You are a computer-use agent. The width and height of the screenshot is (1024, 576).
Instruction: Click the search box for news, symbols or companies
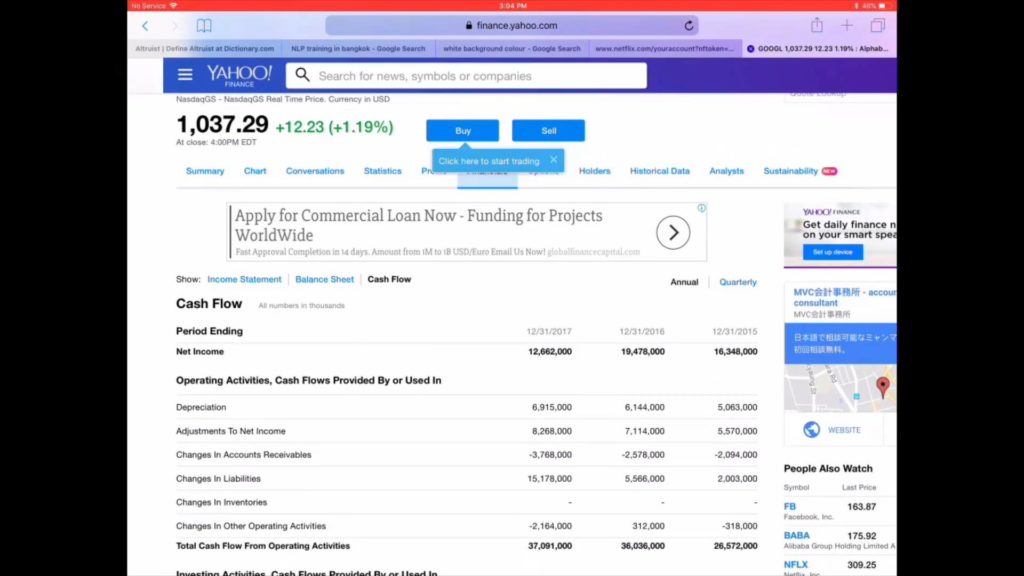466,76
